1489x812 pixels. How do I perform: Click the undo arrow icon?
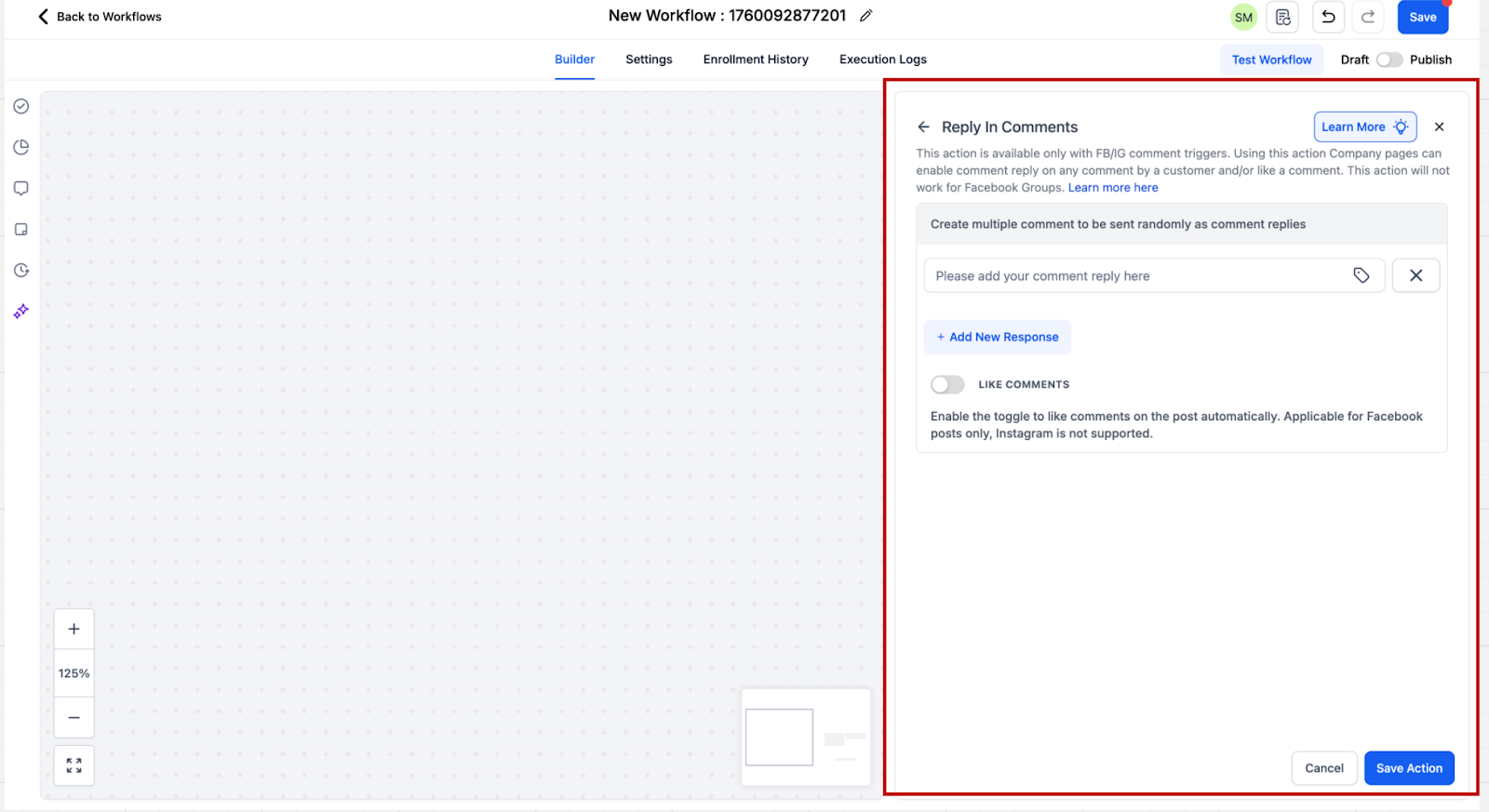pyautogui.click(x=1328, y=17)
